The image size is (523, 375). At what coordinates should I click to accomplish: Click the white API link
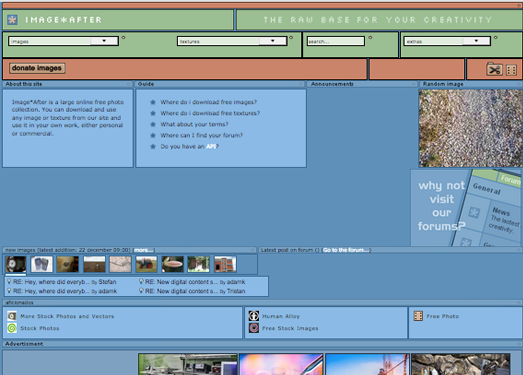click(x=211, y=146)
